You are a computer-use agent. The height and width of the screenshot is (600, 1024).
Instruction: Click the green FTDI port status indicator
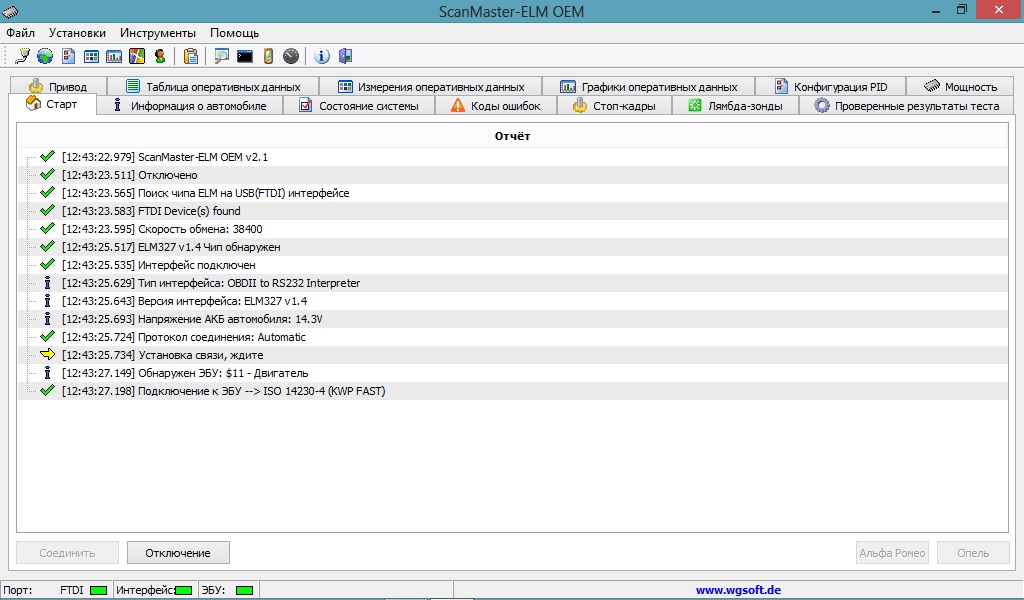(x=98, y=590)
